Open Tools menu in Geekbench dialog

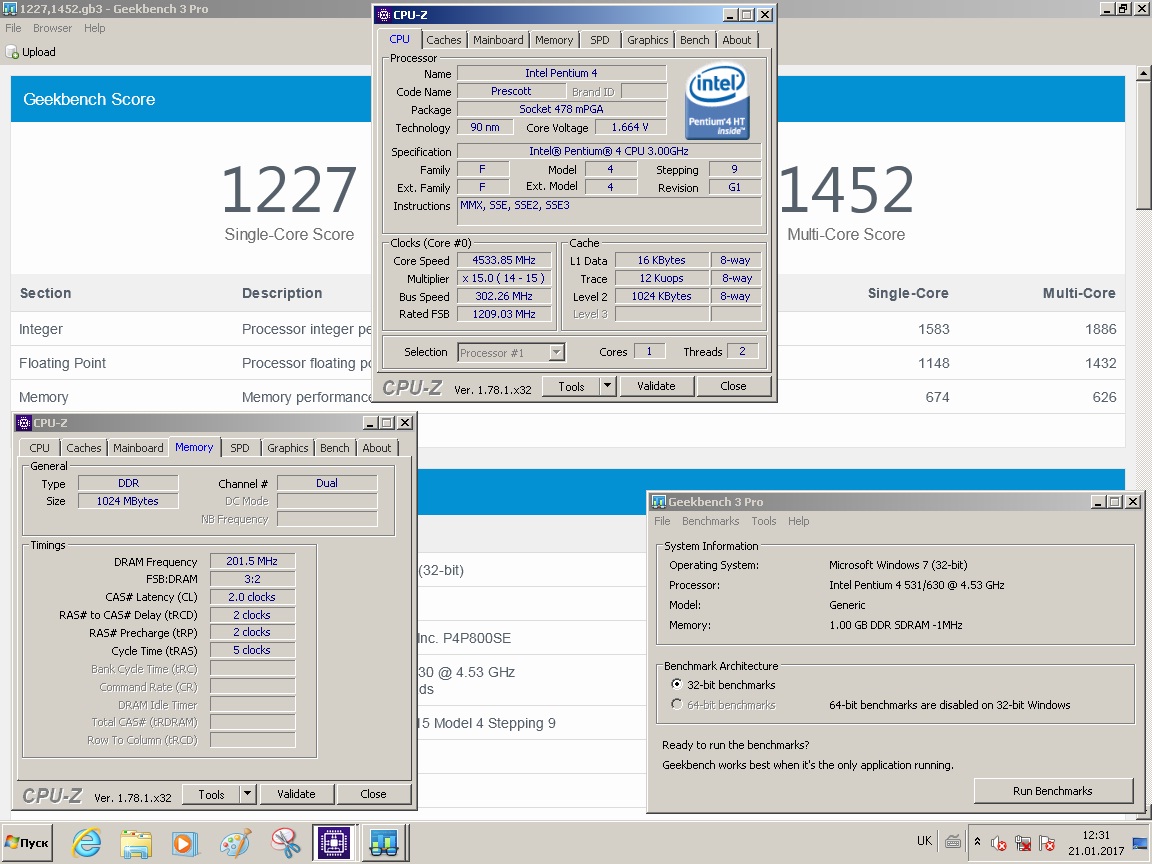[763, 521]
